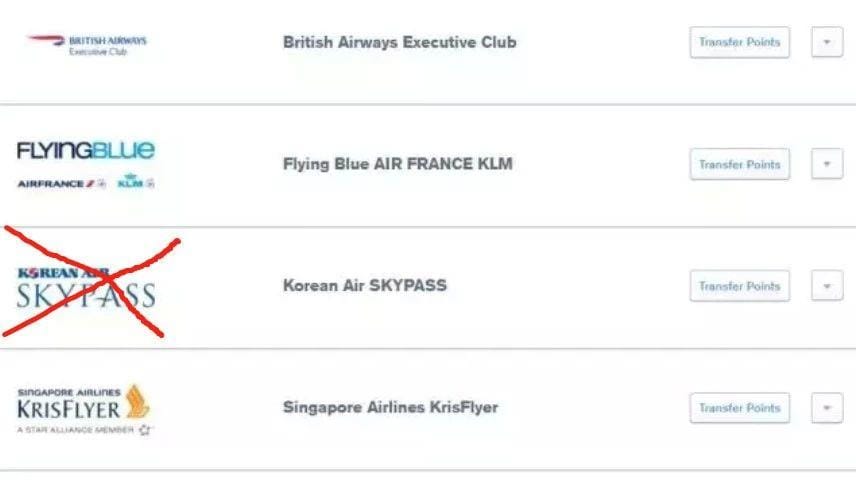The image size is (856, 481).
Task: Click the British Airways Executive Club logo
Action: pyautogui.click(x=87, y=45)
